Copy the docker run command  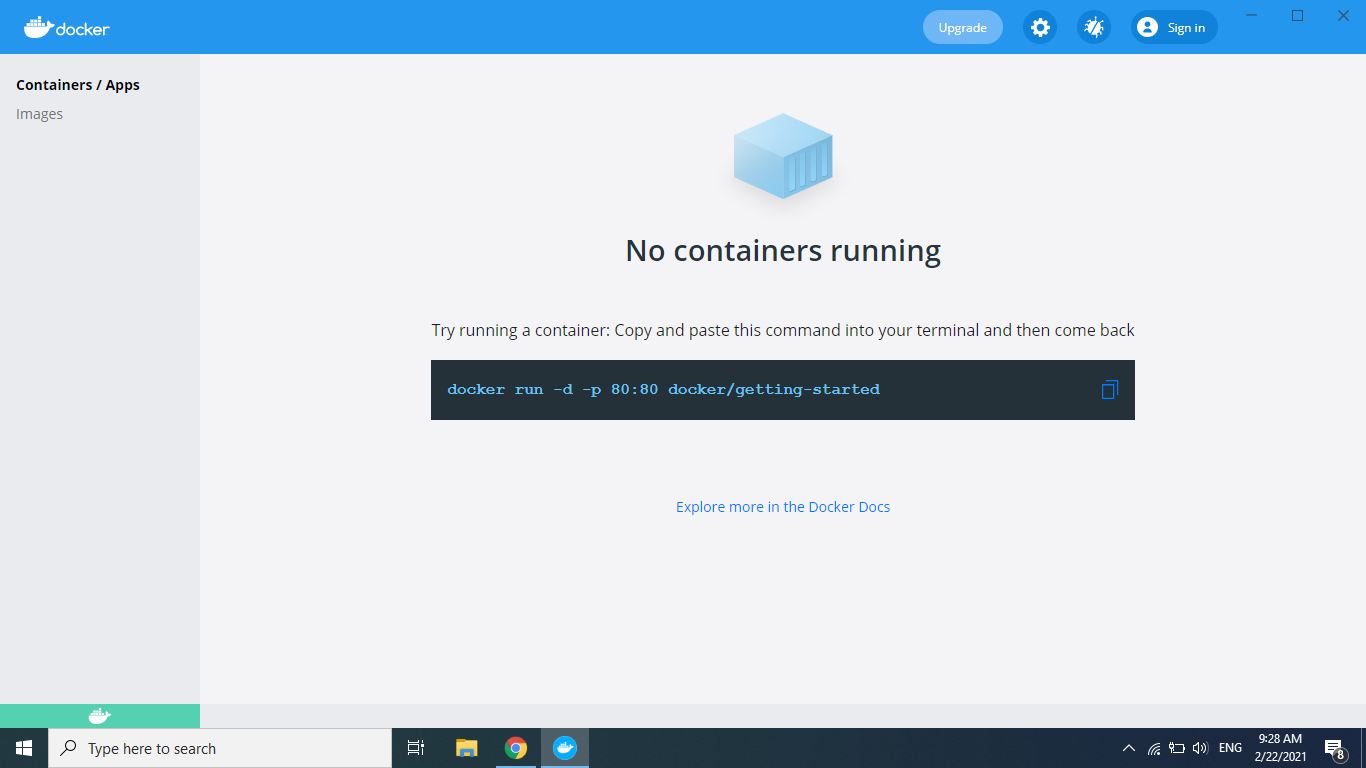(1109, 390)
